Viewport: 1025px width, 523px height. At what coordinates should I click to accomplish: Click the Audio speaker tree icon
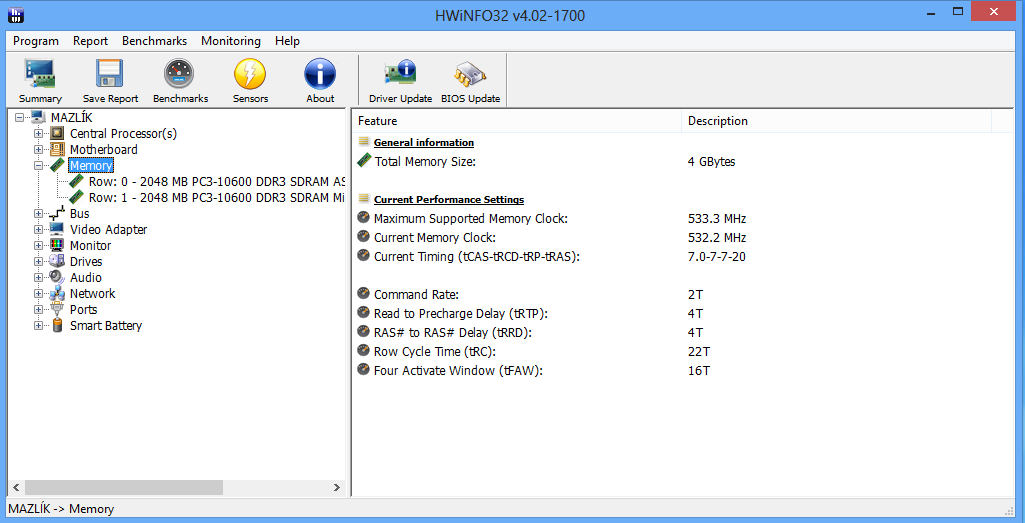pos(58,277)
